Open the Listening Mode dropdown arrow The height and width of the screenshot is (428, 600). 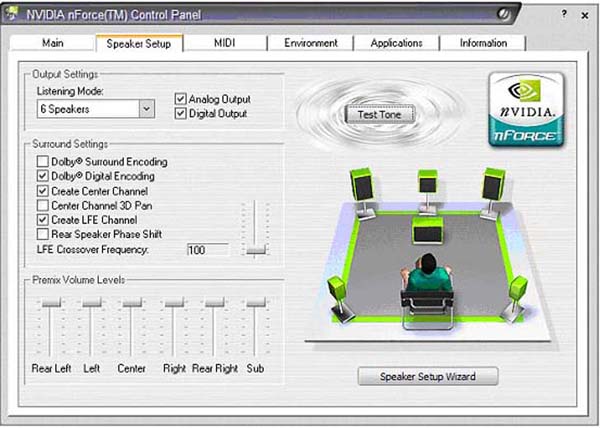[147, 109]
